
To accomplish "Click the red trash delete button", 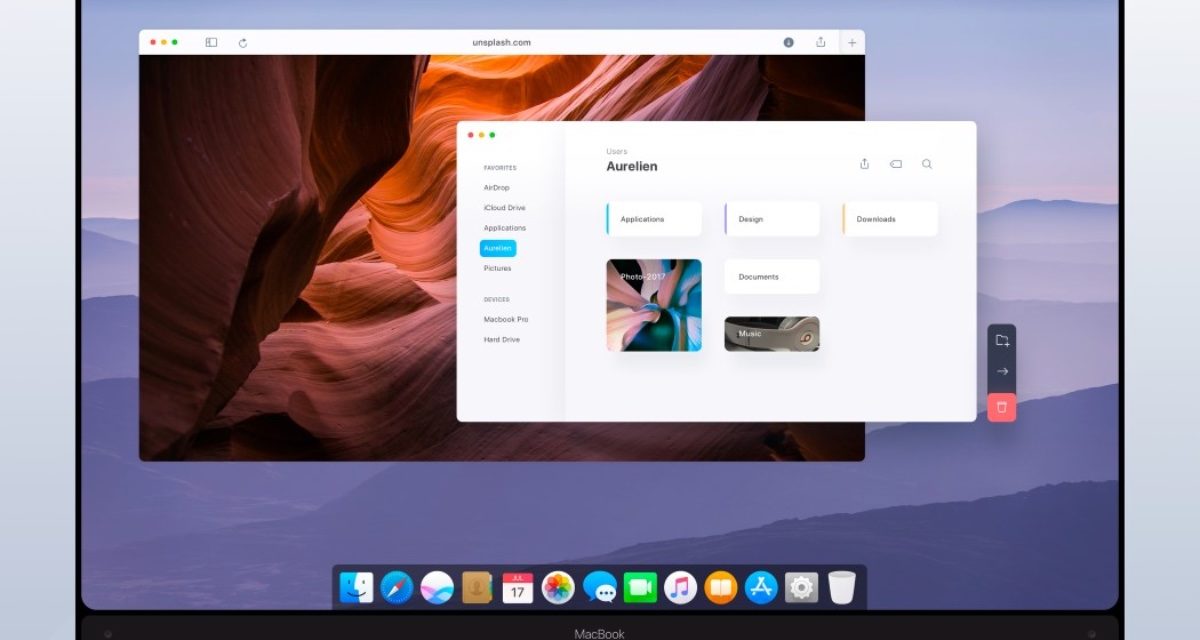I will 1002,407.
